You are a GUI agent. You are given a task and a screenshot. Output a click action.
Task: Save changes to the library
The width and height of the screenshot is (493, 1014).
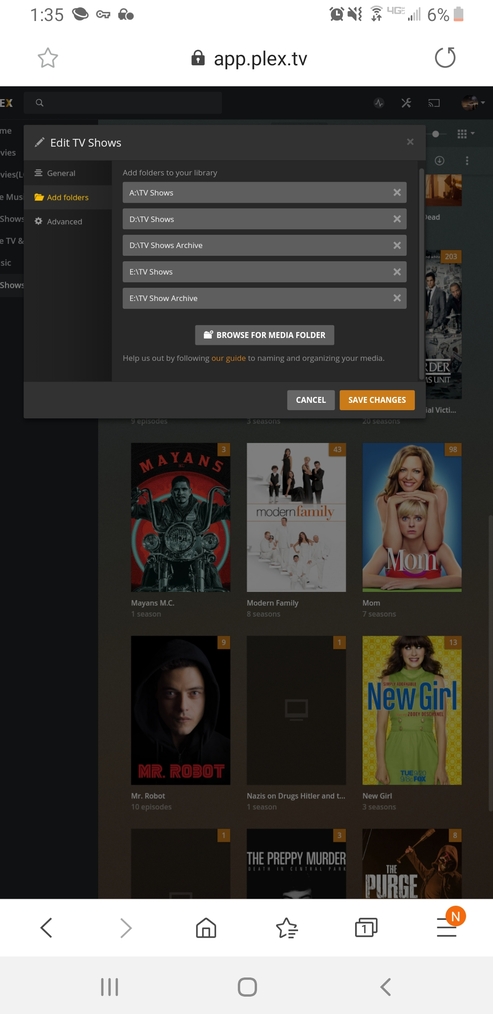[x=377, y=400]
